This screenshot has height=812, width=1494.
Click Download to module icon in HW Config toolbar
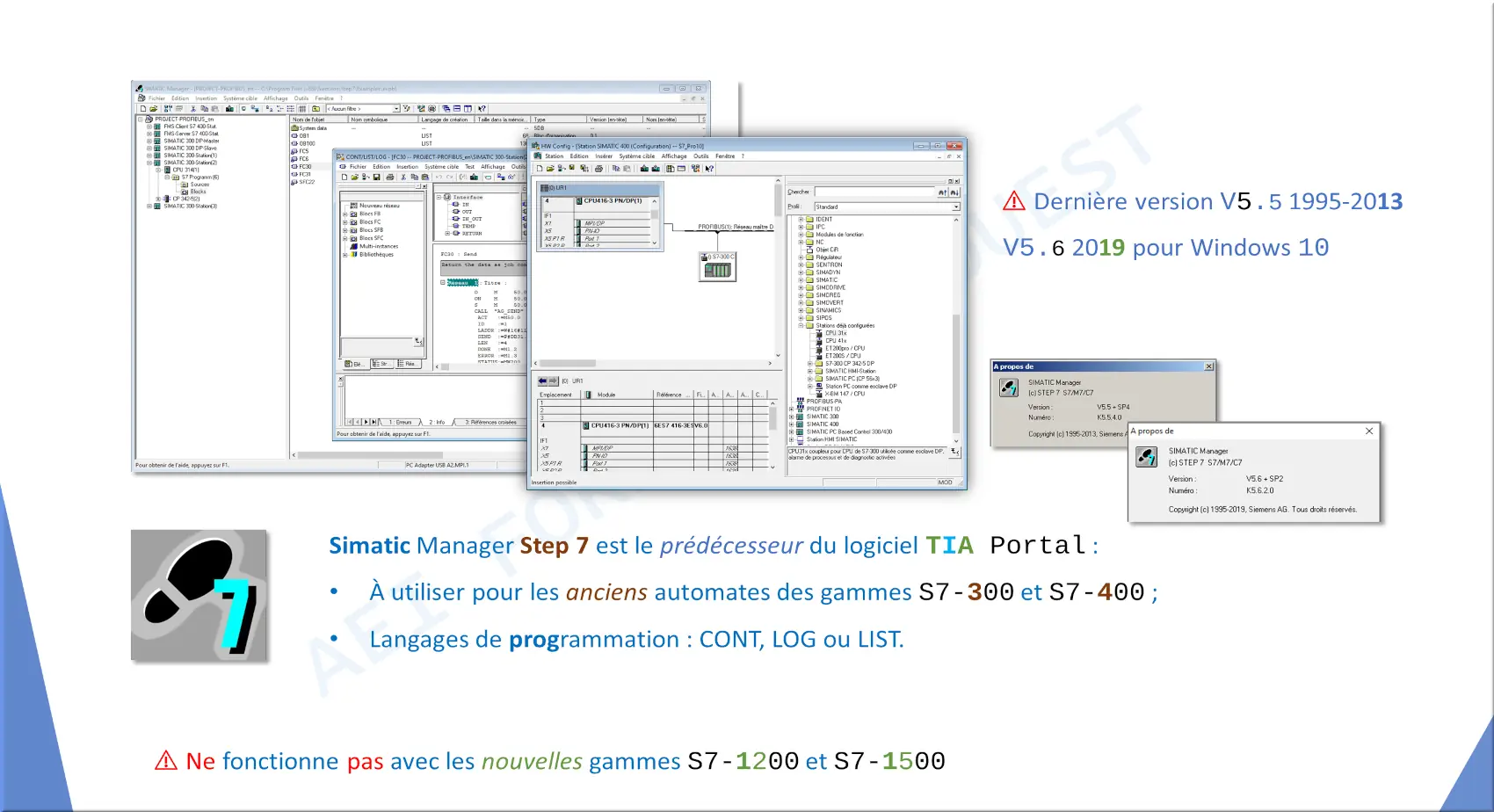tap(644, 168)
